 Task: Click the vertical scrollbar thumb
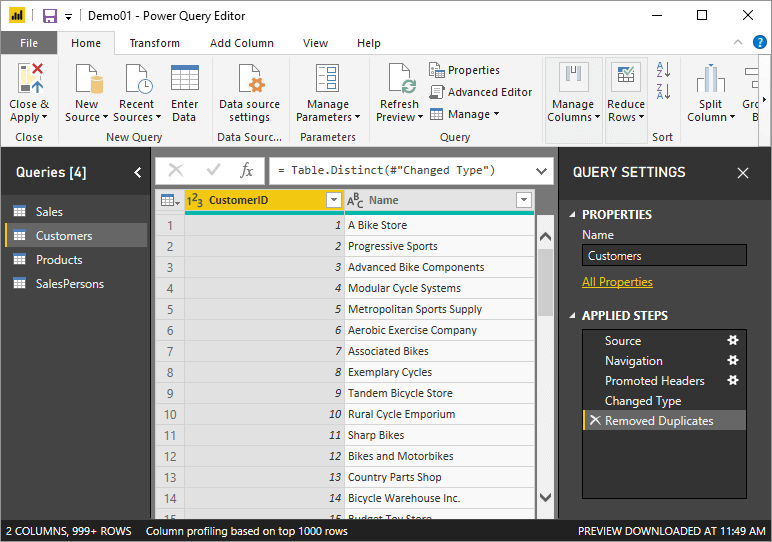click(545, 282)
